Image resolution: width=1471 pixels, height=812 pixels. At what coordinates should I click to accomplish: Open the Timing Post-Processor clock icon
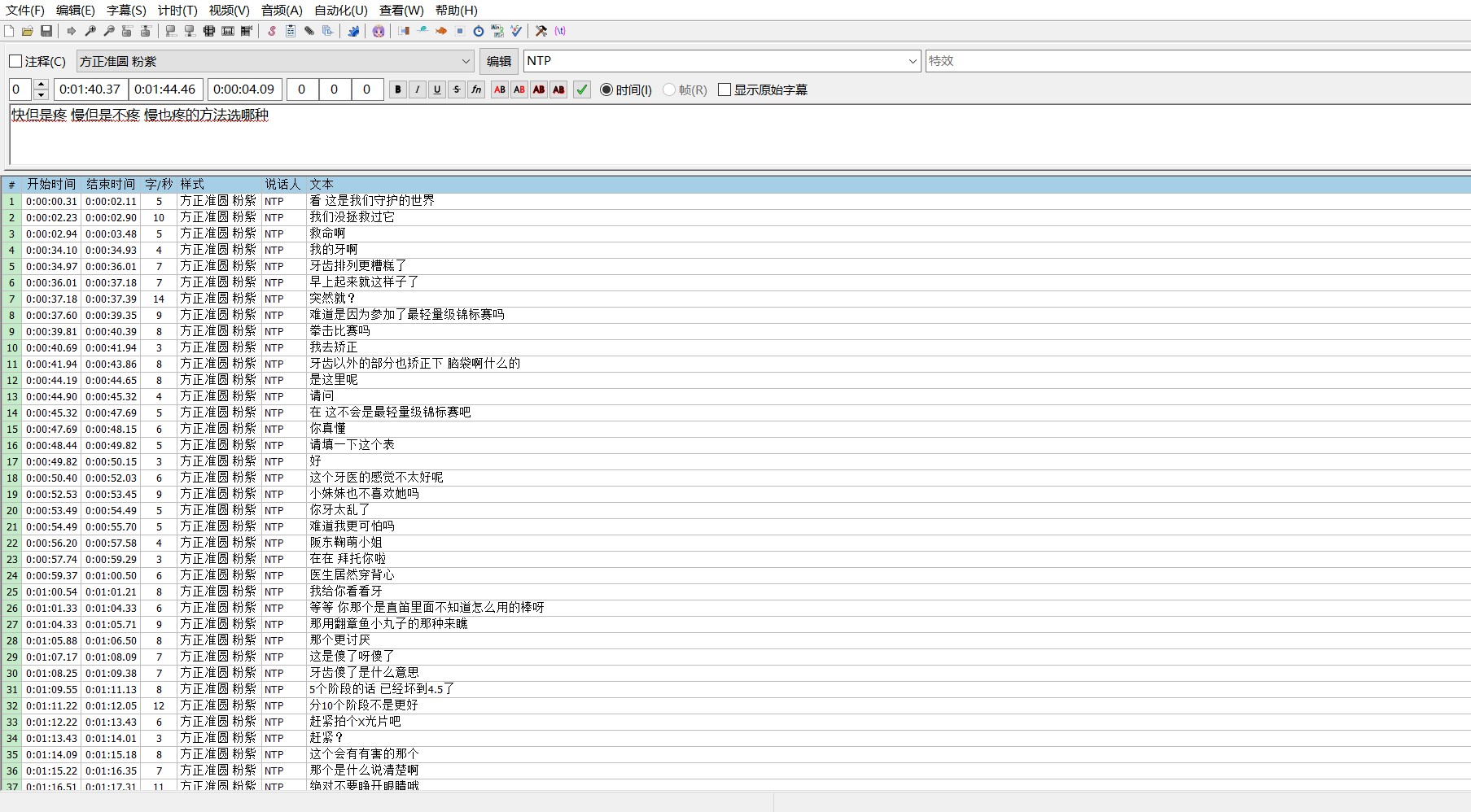point(479,31)
